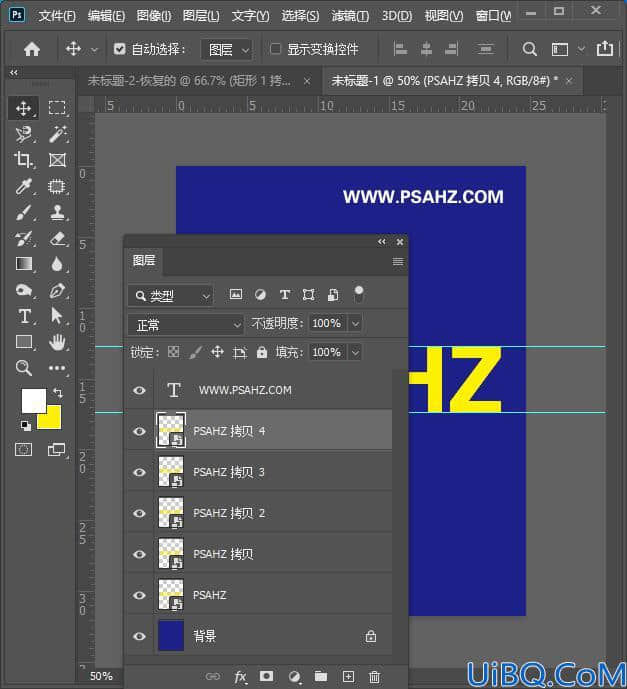Image resolution: width=627 pixels, height=689 pixels.
Task: Toggle Quick Mask mode
Action: 23,450
